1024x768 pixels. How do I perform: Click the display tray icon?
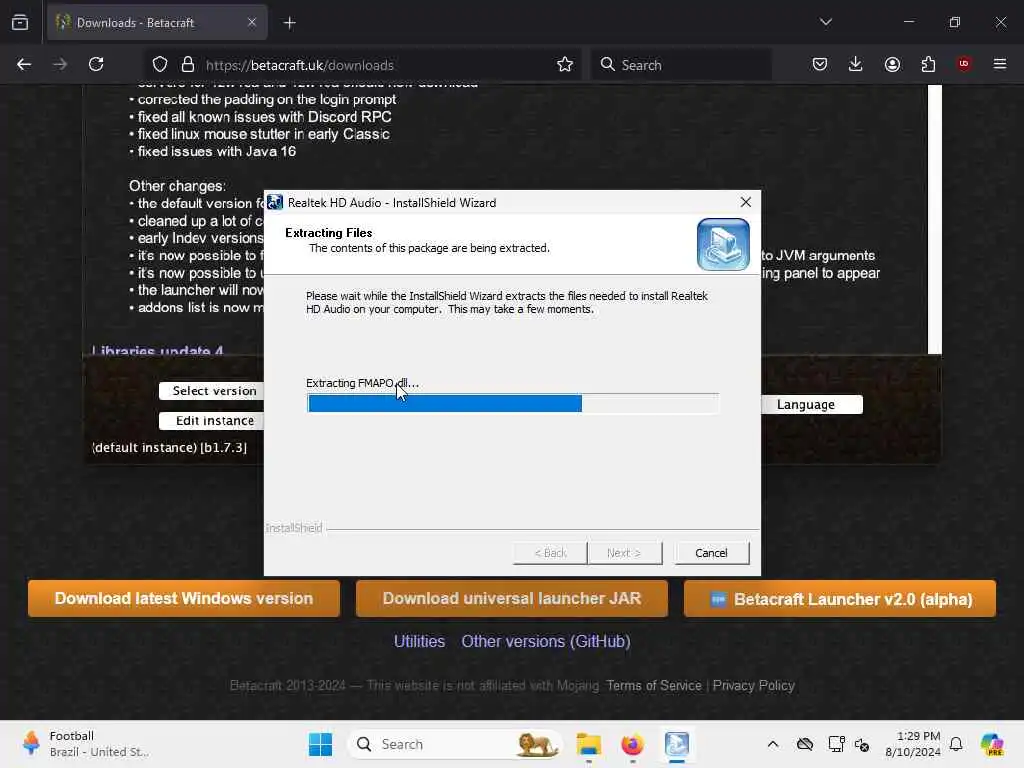tap(836, 744)
